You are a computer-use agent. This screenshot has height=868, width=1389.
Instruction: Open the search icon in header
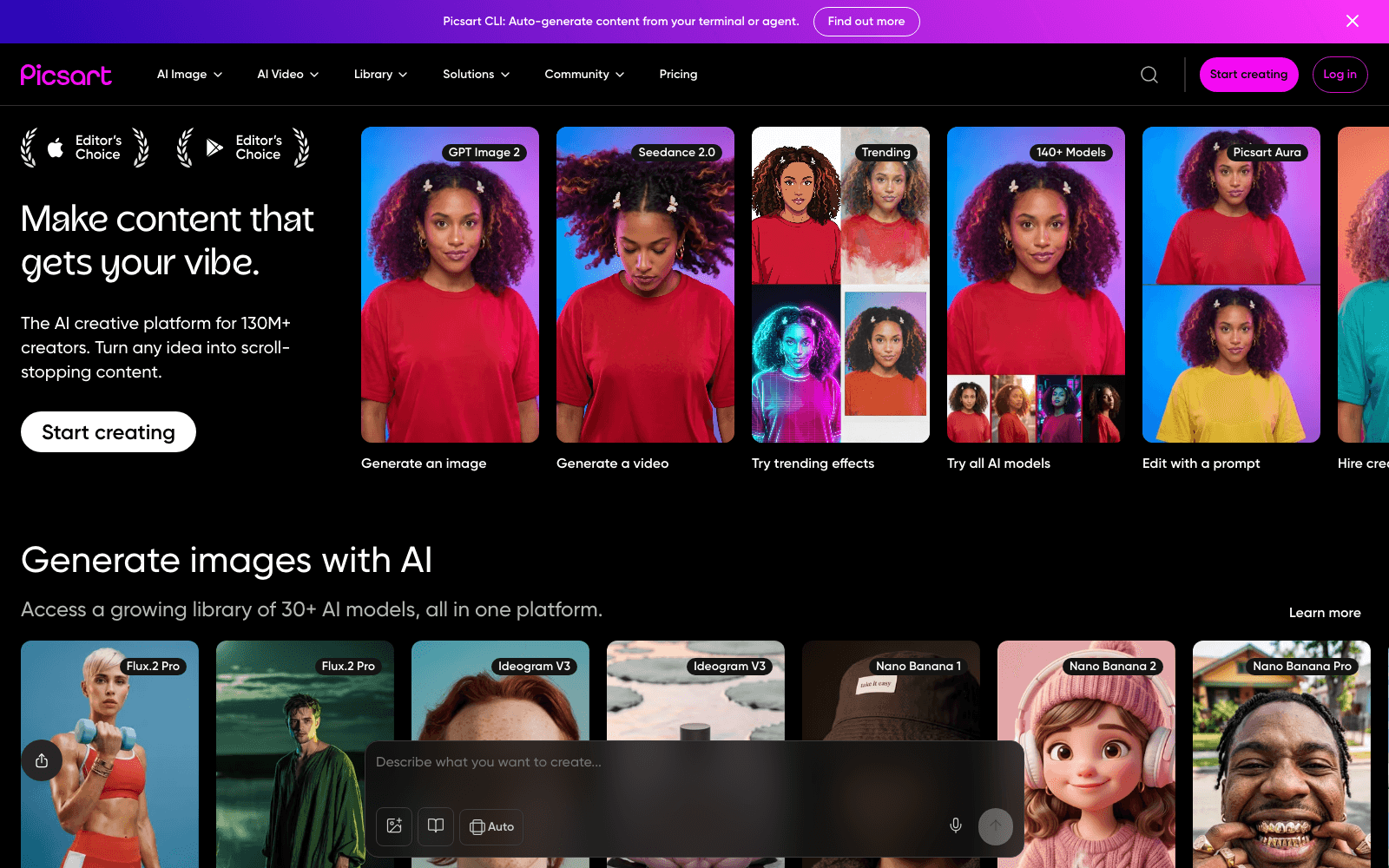1149,75
